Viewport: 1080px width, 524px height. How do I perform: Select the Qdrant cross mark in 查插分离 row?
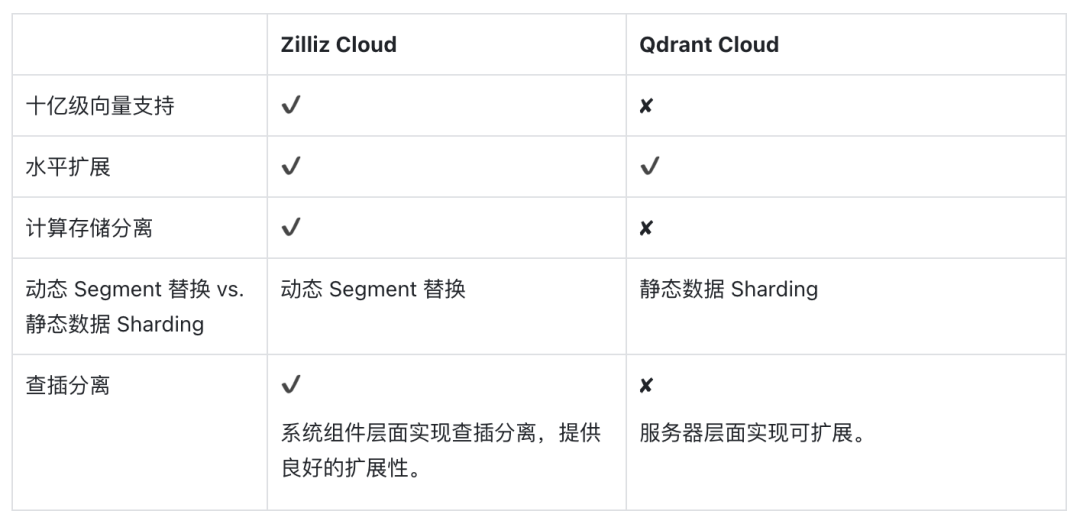pyautogui.click(x=646, y=385)
